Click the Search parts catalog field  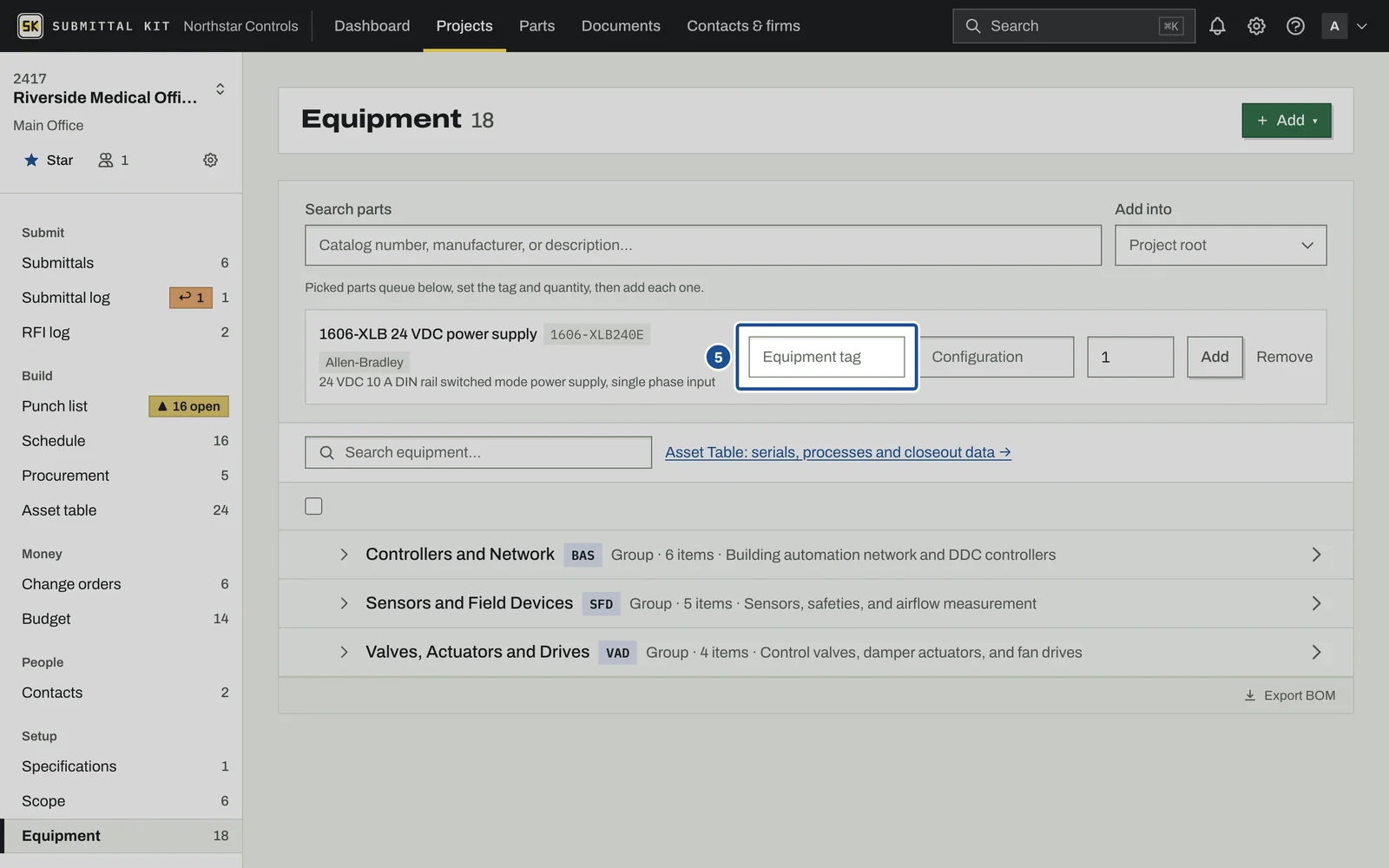703,246
